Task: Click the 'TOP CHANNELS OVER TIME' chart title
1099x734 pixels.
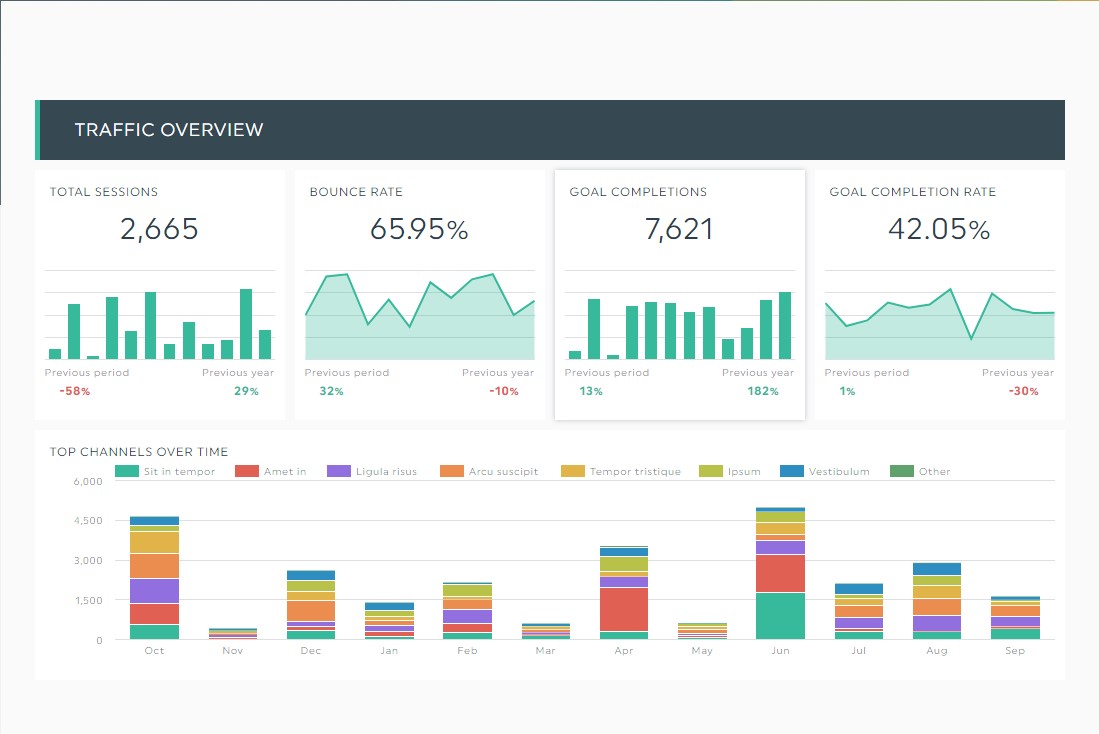Action: pos(139,452)
